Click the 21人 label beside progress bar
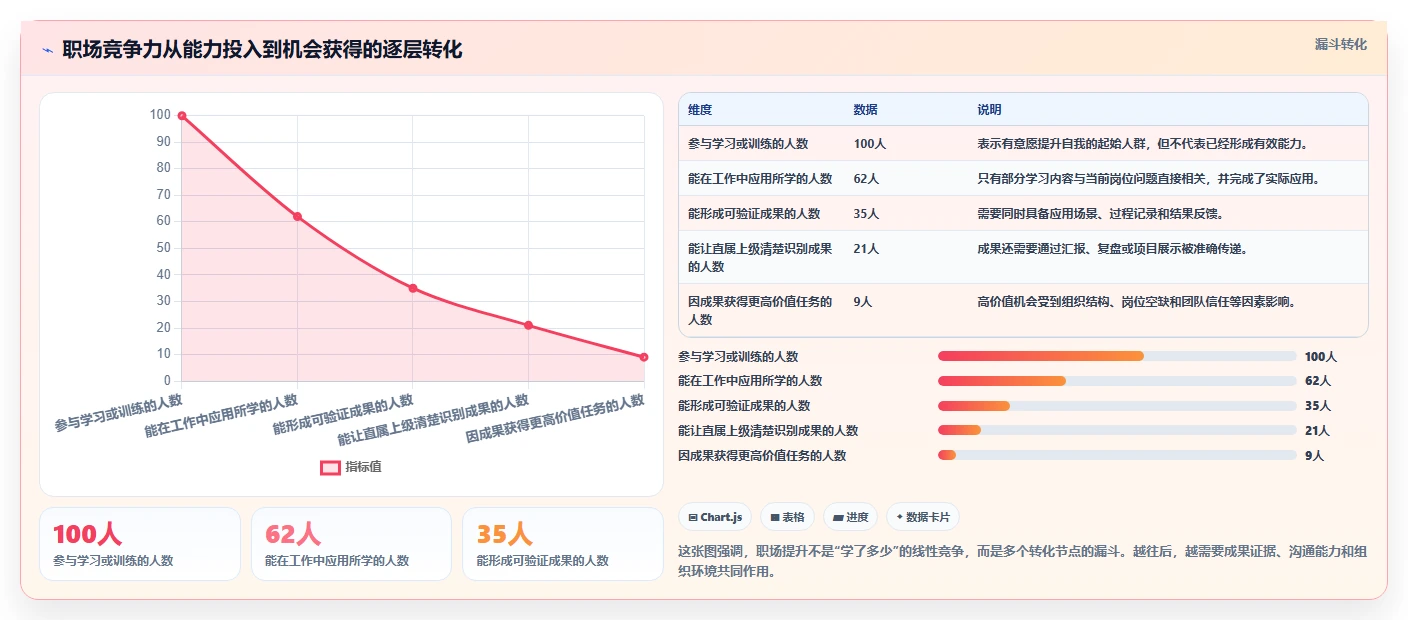 coord(1317,431)
